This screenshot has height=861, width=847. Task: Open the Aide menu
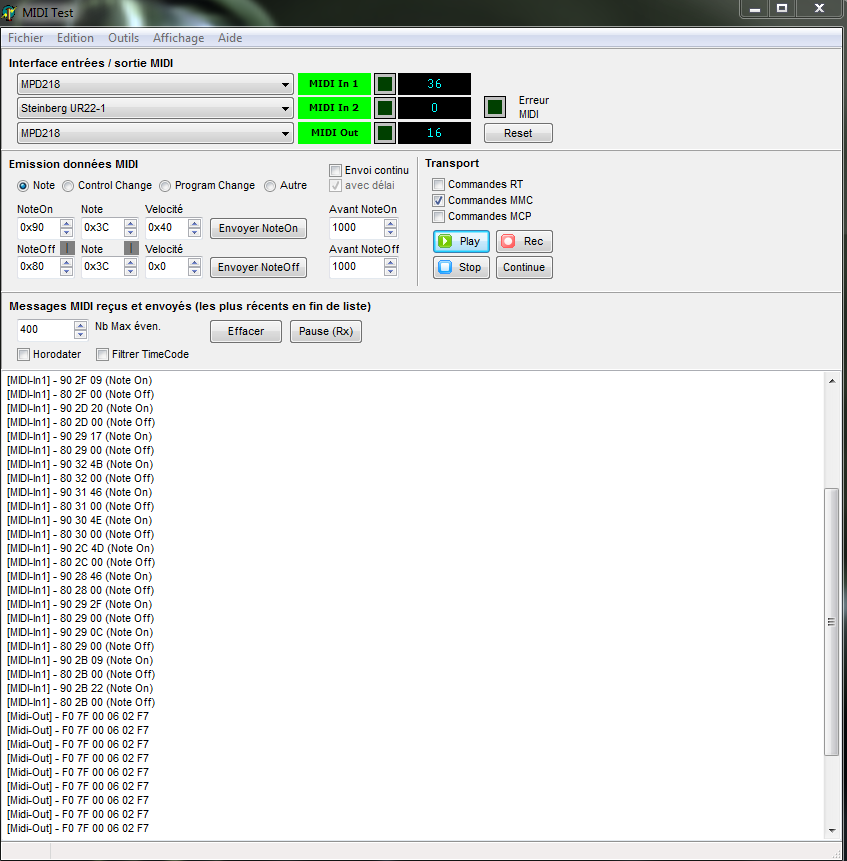[230, 38]
